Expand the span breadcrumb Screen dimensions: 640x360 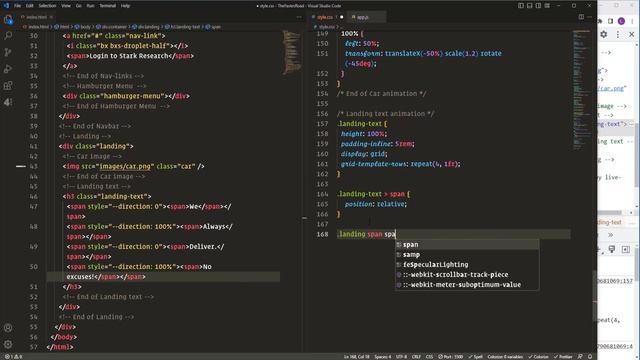point(213,27)
